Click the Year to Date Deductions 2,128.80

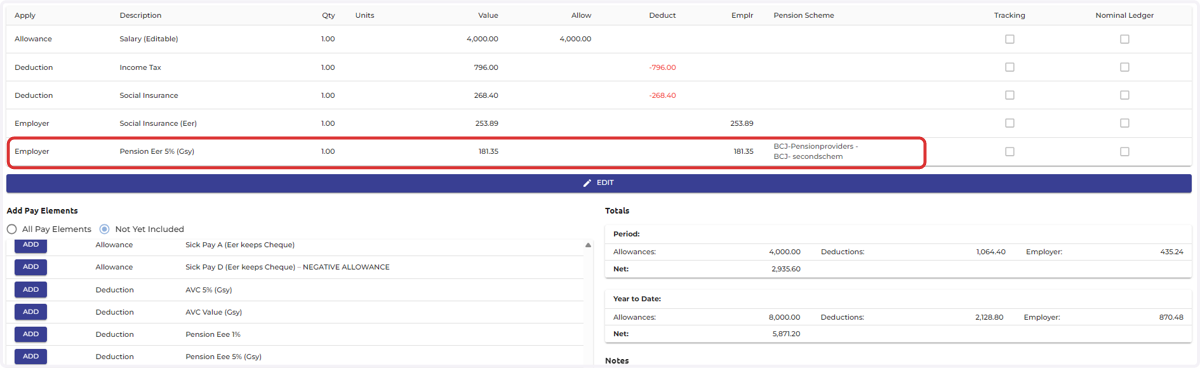point(990,317)
